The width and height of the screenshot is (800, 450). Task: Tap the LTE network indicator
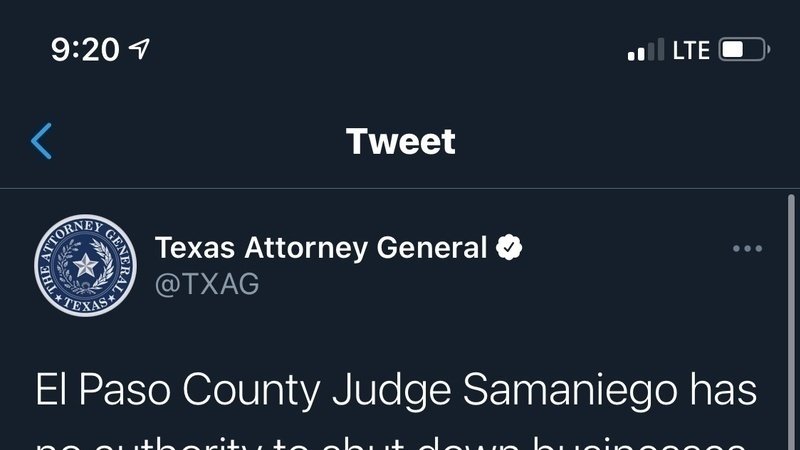[691, 49]
